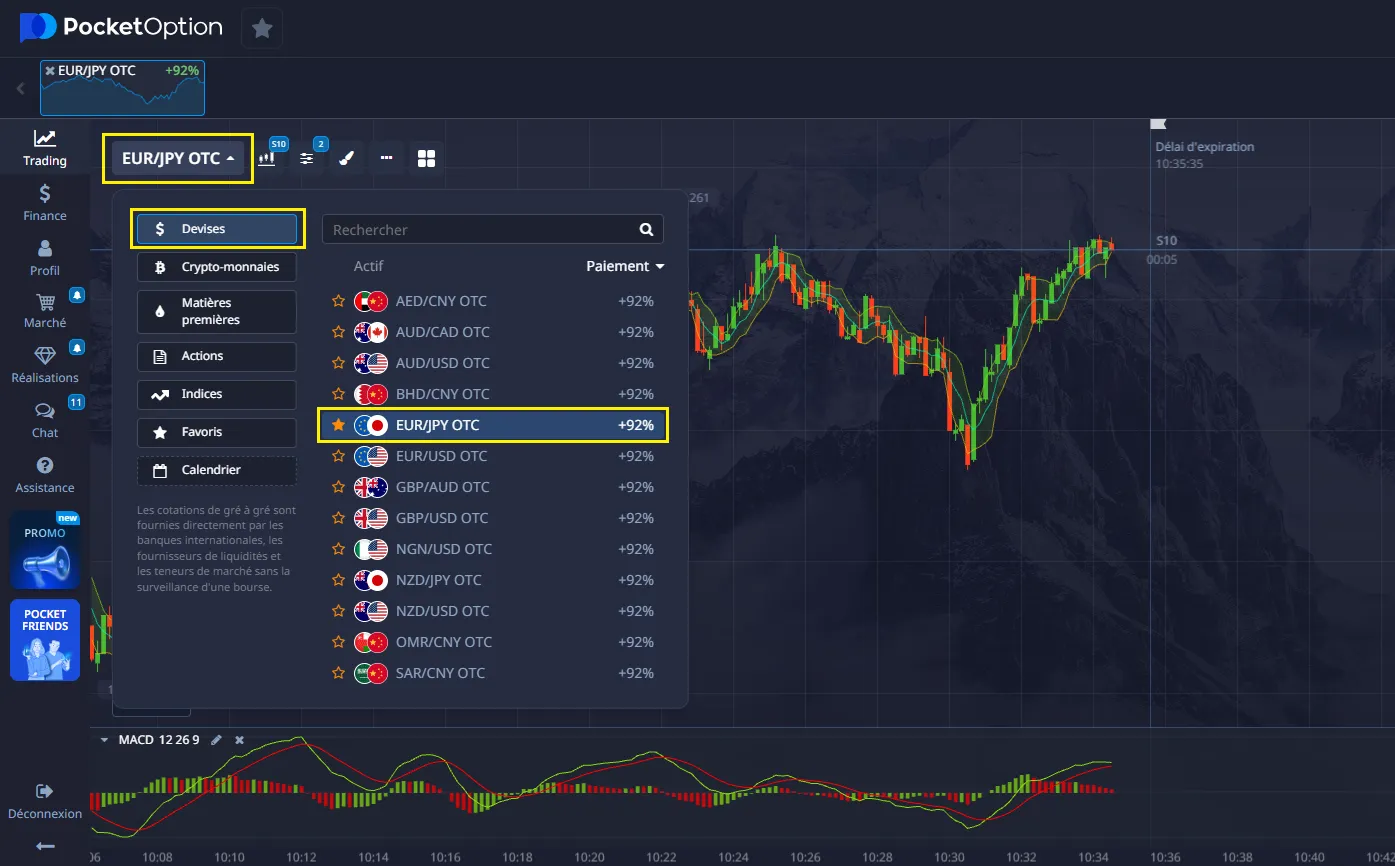
Task: Star the NGN/USD OTC asset
Action: (338, 549)
